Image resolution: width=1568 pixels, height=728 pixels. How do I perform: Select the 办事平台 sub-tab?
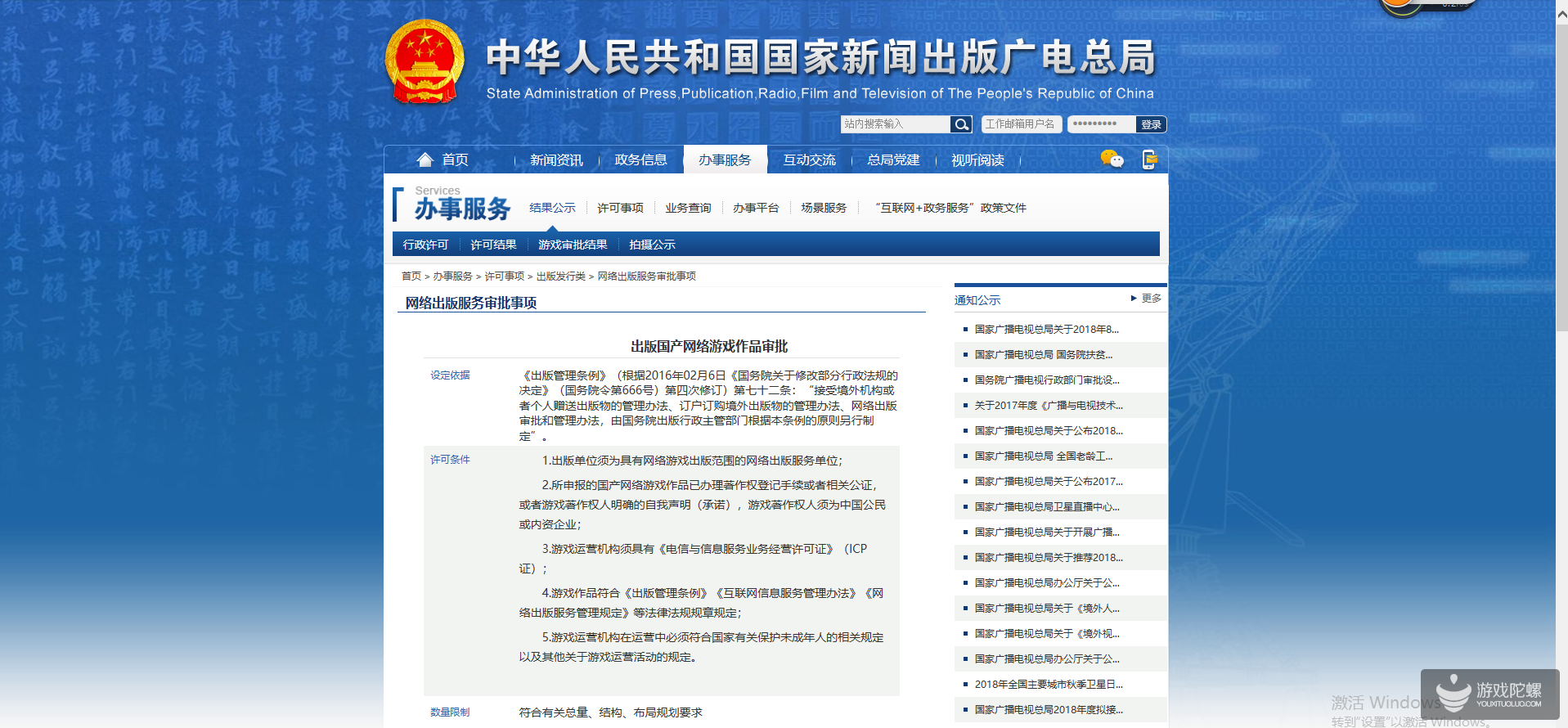tap(756, 208)
